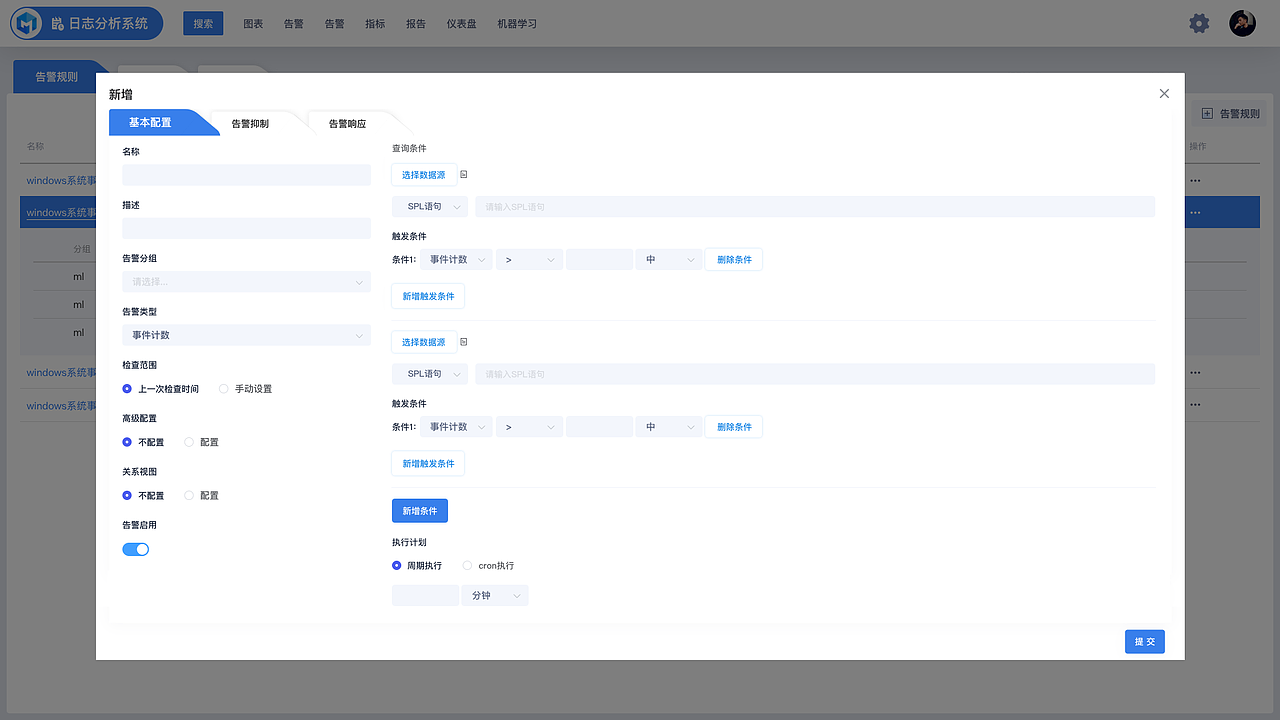This screenshot has width=1280, height=720.
Task: Open the SPL语句 dropdown in first query block
Action: pyautogui.click(x=430, y=207)
